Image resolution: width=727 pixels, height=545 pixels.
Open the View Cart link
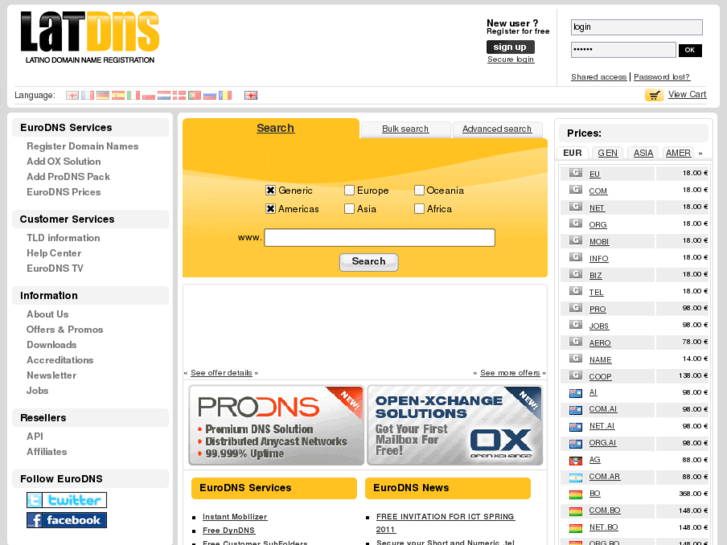[x=687, y=94]
